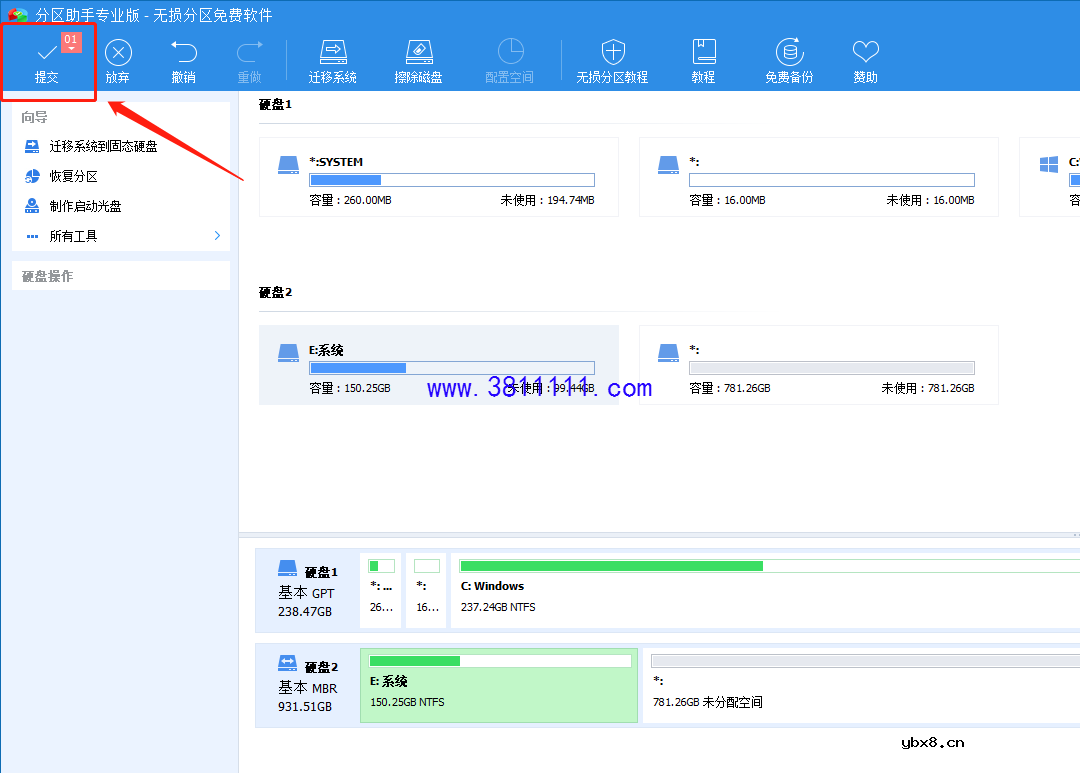Click the 硬盘2 基本 MBR disk label
This screenshot has width=1080, height=773.
pyautogui.click(x=308, y=687)
